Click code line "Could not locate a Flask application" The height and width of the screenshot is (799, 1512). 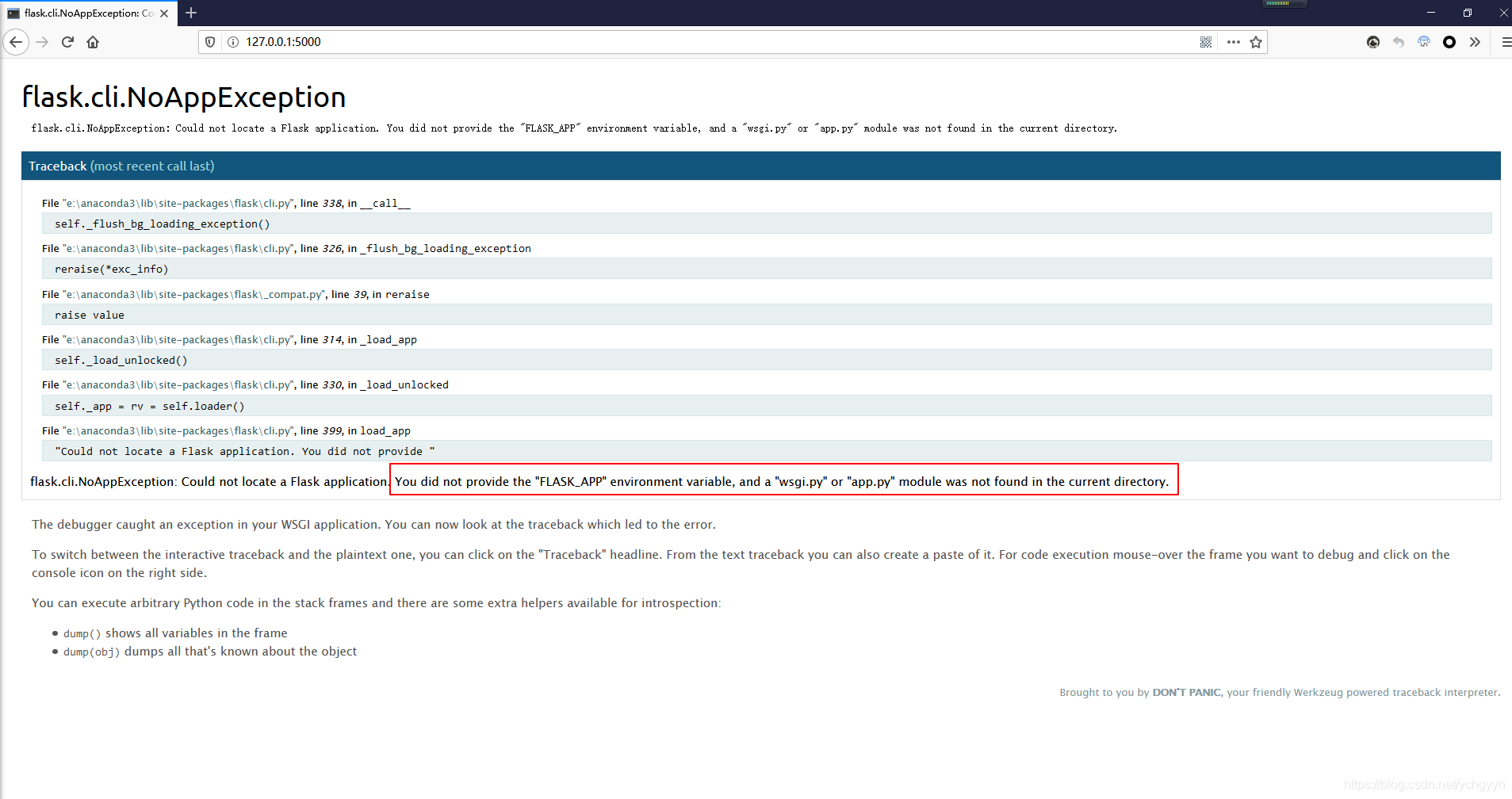(x=767, y=451)
